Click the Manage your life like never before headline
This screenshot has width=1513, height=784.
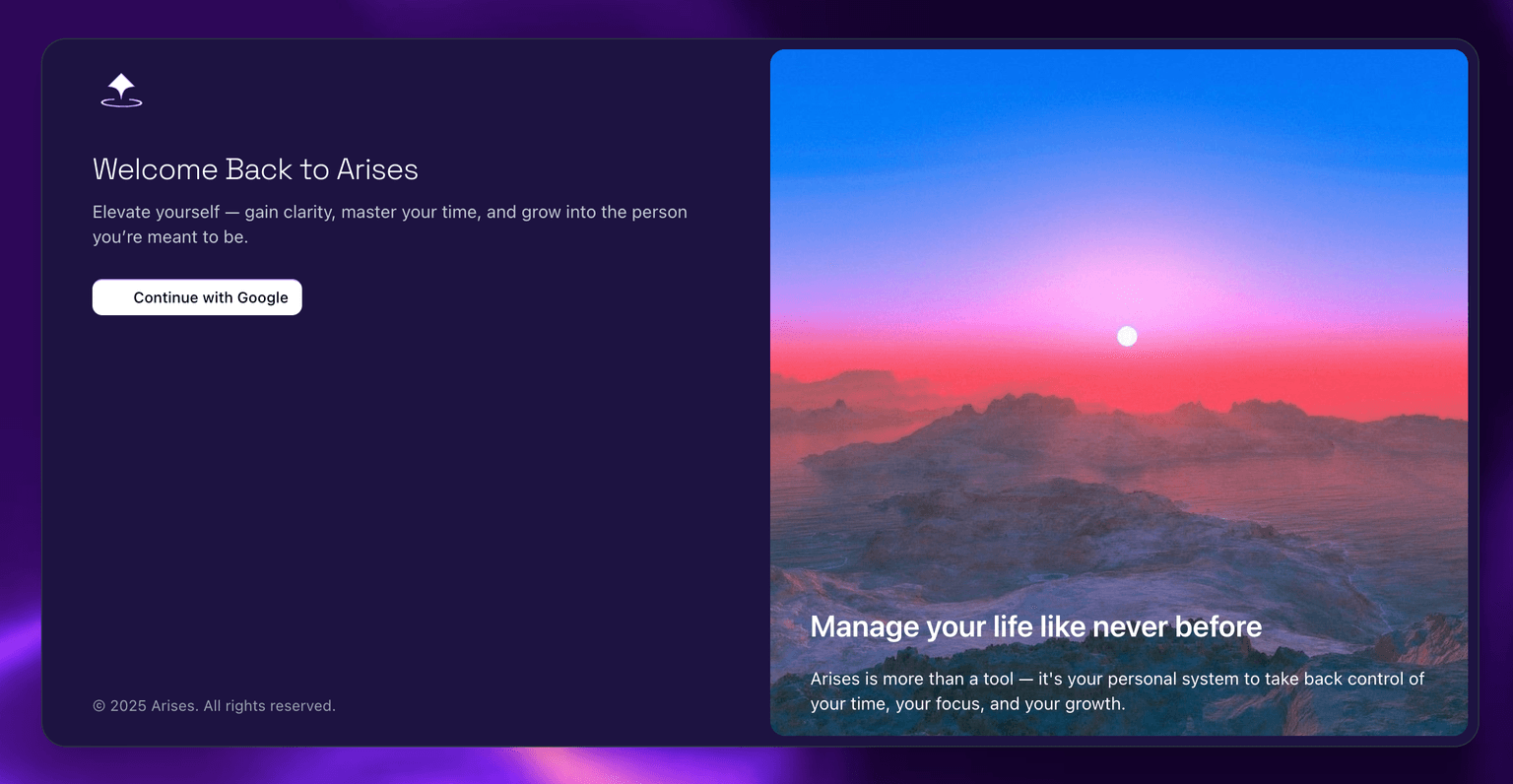pyautogui.click(x=1036, y=626)
